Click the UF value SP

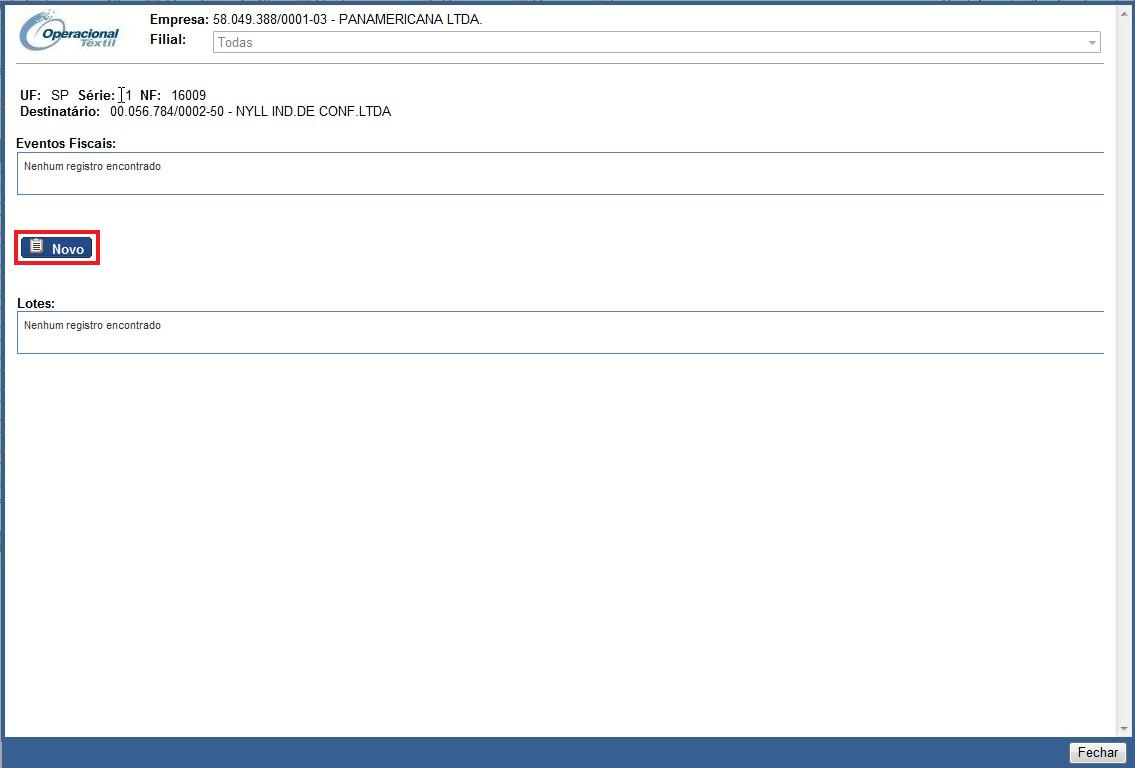coord(60,95)
